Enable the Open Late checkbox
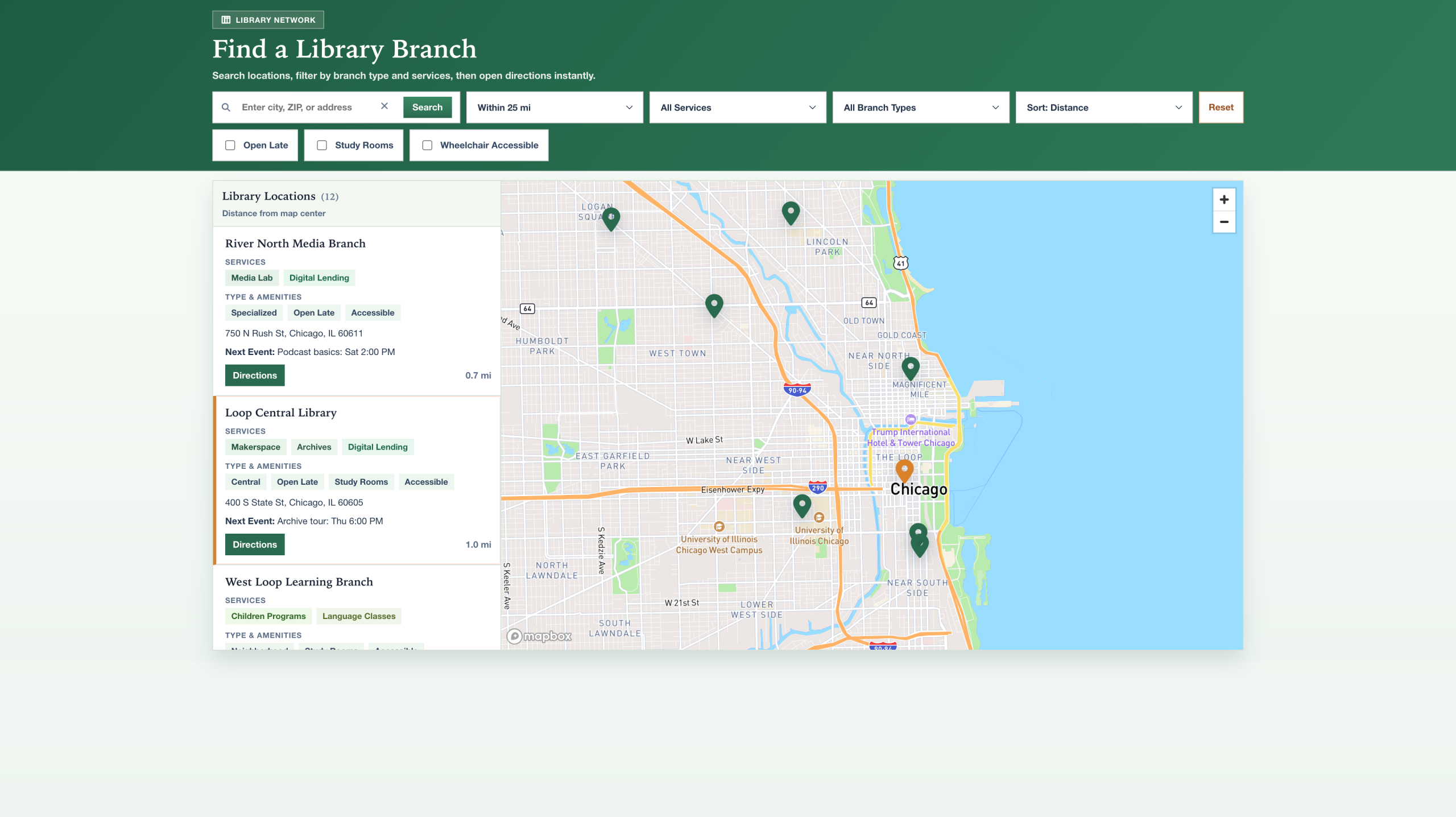Image resolution: width=1456 pixels, height=817 pixels. [x=230, y=145]
